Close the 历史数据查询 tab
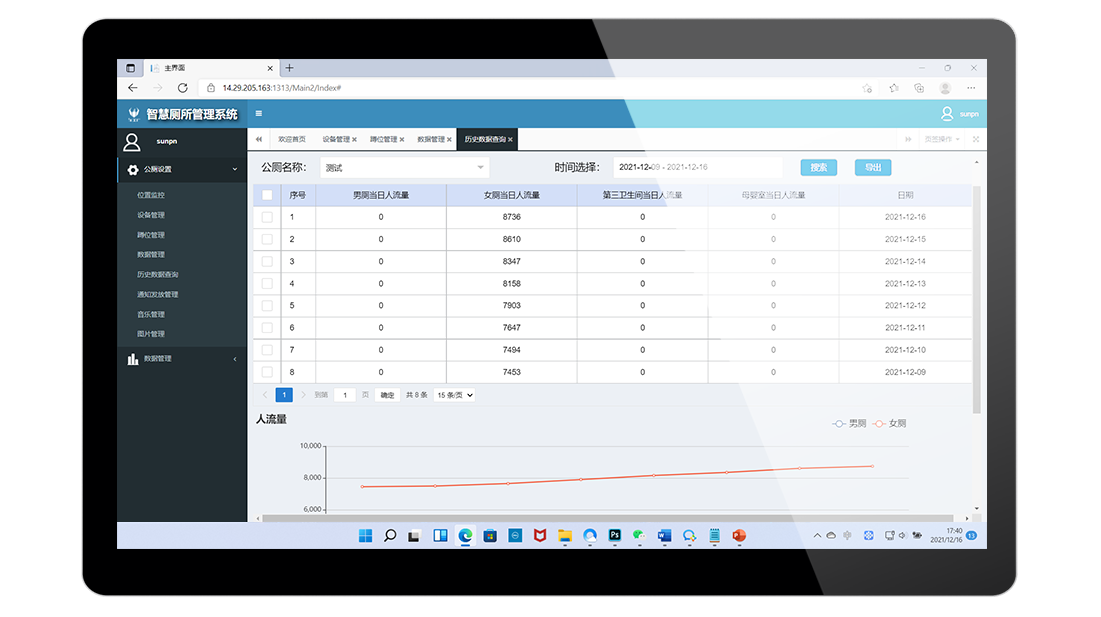Viewport: 1101px width, 617px height. (x=510, y=140)
